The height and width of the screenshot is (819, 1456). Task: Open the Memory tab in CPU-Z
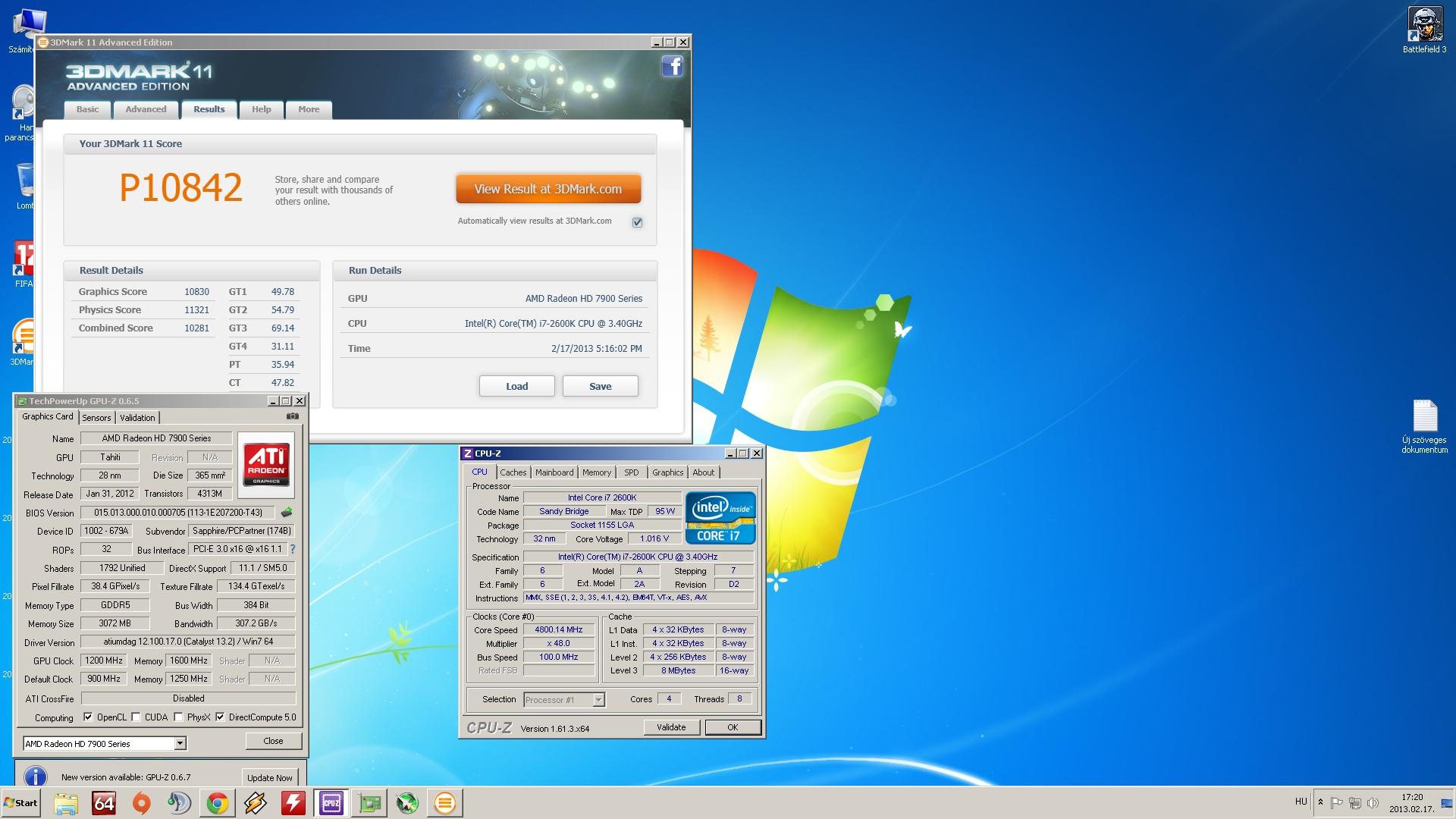(597, 472)
